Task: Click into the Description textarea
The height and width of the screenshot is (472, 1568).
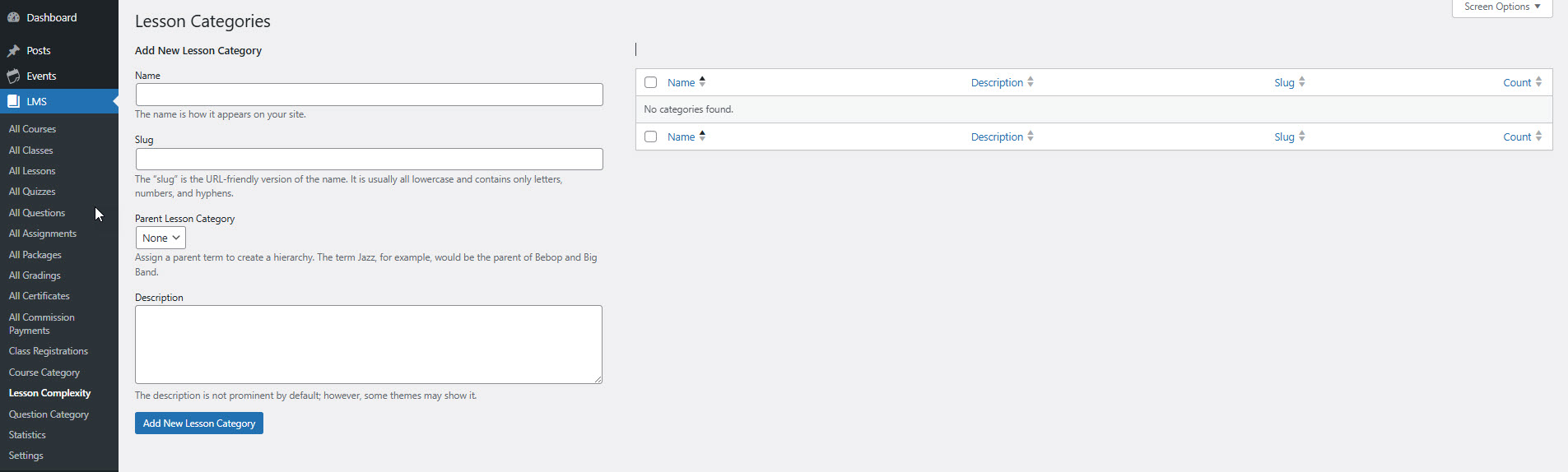Action: [369, 345]
